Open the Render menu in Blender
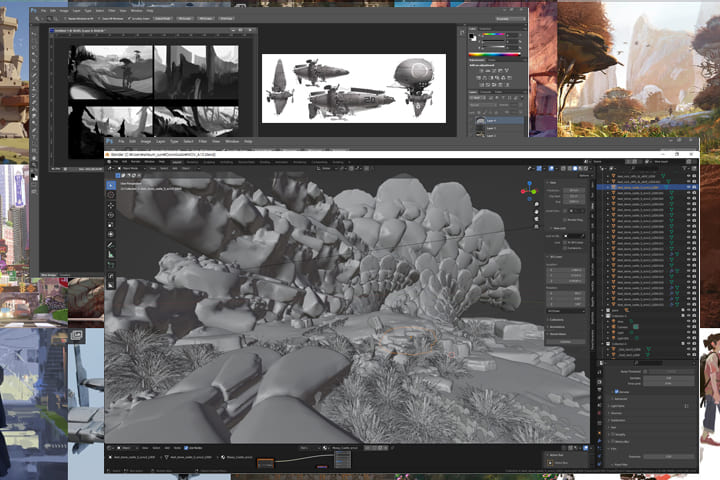 (136, 162)
